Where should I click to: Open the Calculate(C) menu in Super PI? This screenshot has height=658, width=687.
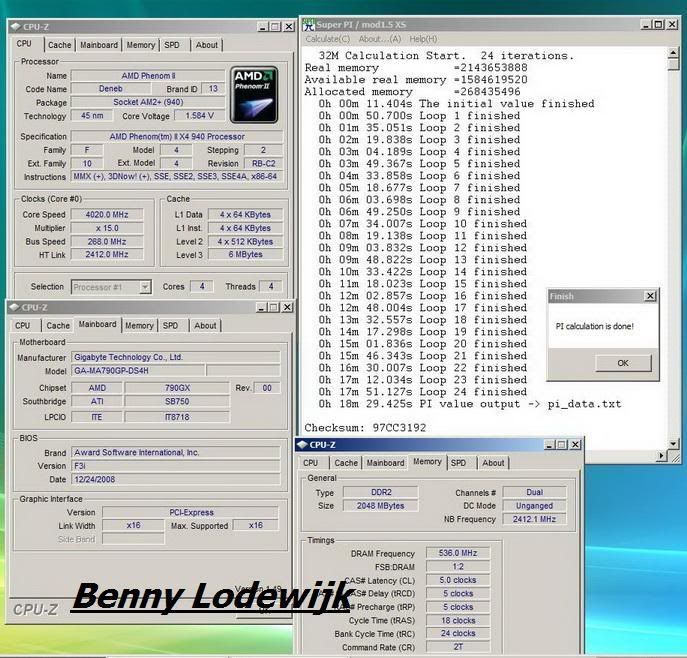click(328, 39)
